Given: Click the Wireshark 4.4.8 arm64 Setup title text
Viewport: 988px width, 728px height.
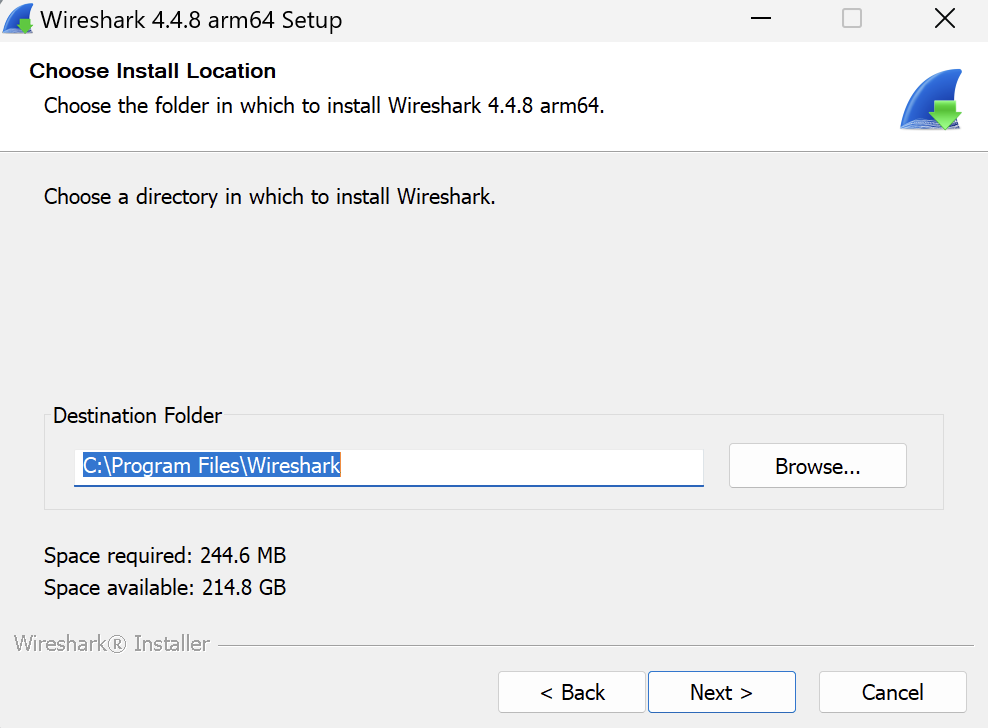Looking at the screenshot, I should point(191,20).
